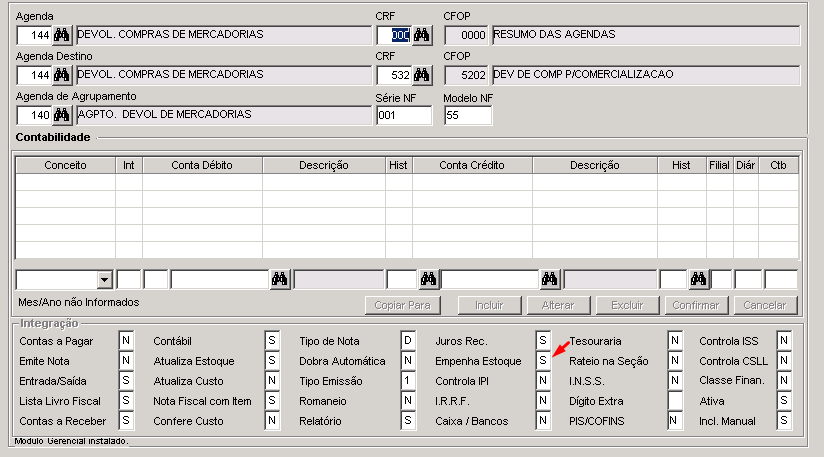Viewport: 824px width, 457px height.
Task: Select the Empenha Estoque flag field
Action: pyautogui.click(x=543, y=360)
